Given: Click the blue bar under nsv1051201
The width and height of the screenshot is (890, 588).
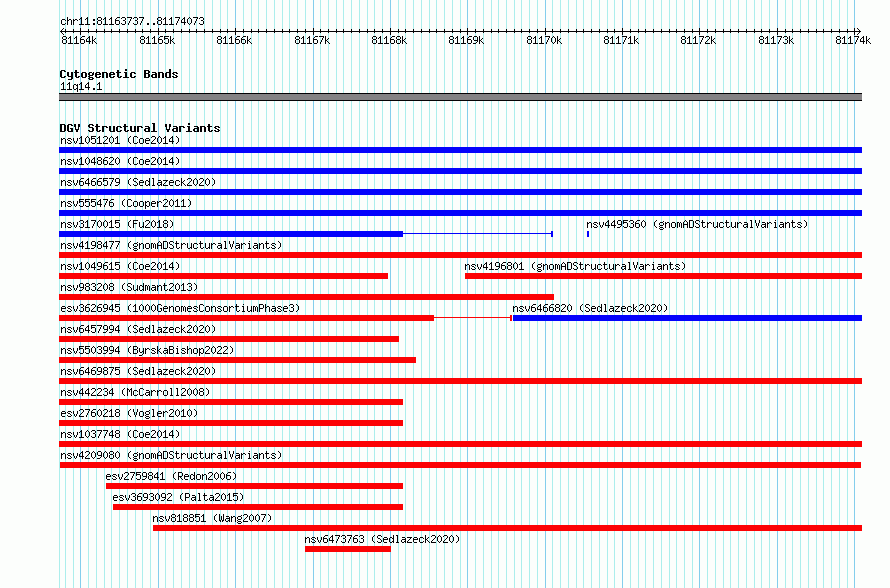Looking at the screenshot, I should coord(460,150).
